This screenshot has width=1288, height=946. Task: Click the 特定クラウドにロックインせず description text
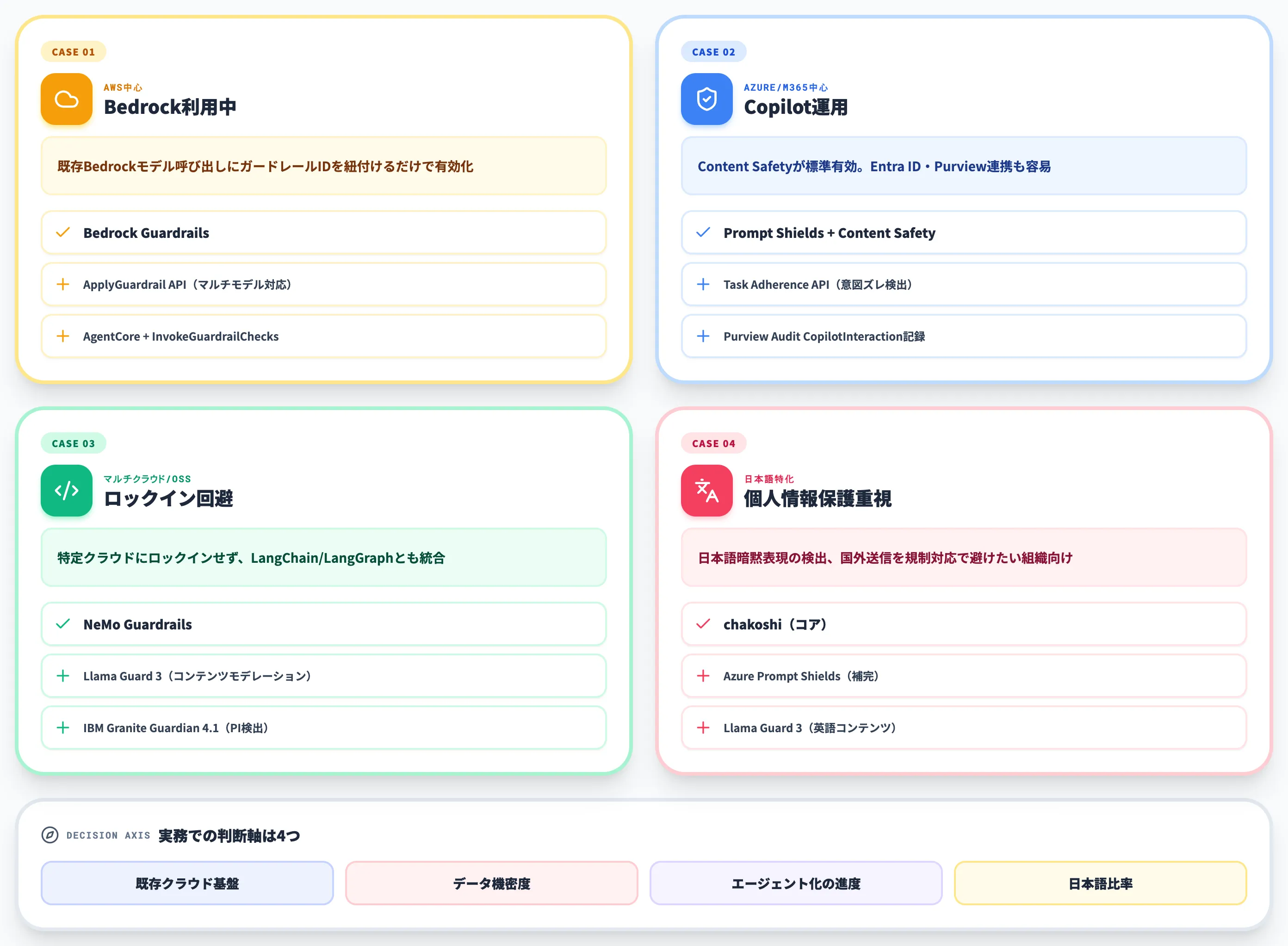click(x=251, y=558)
